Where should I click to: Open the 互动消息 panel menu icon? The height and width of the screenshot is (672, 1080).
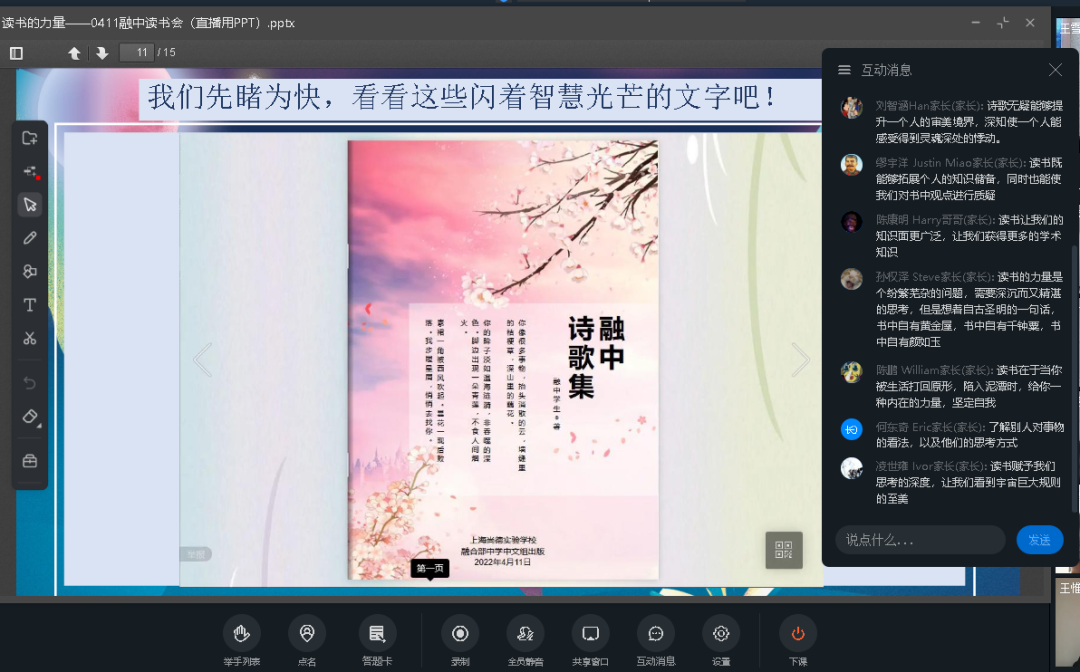coord(844,70)
